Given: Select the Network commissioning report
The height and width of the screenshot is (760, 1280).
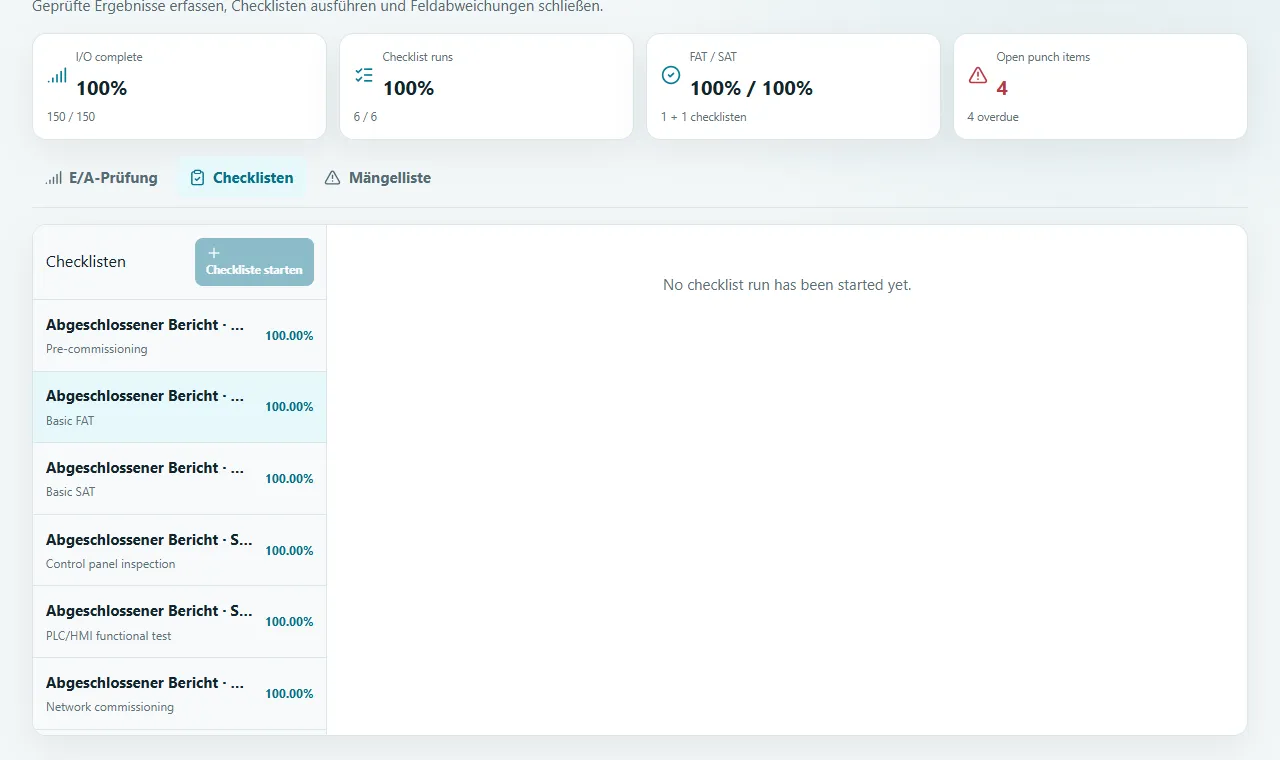Looking at the screenshot, I should coord(180,694).
